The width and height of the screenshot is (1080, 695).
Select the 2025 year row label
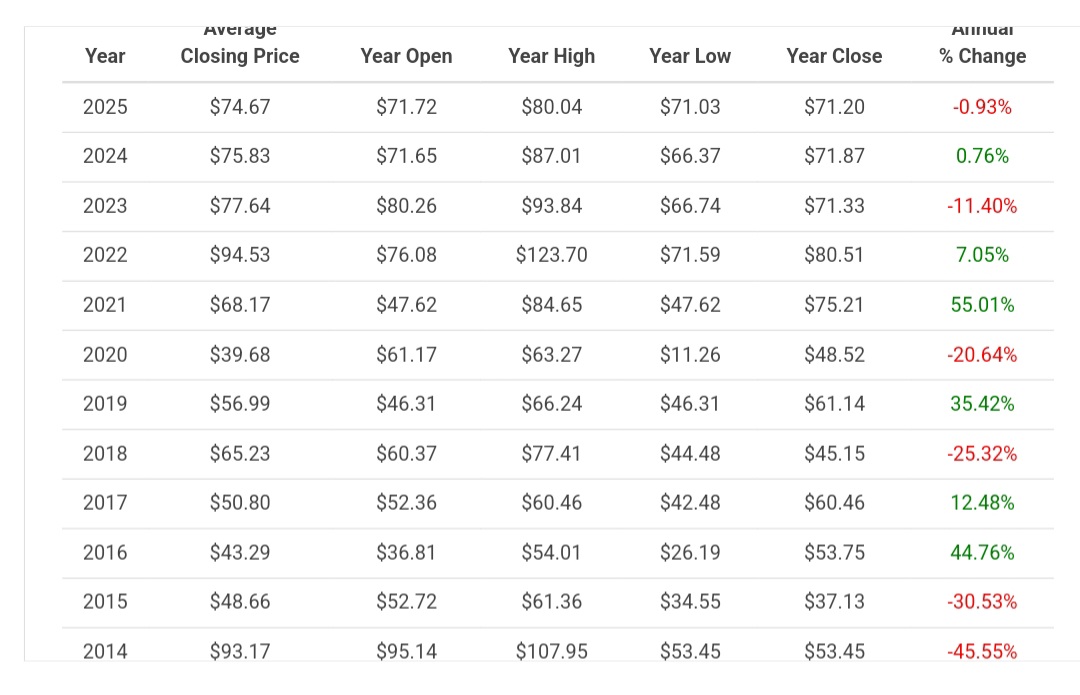(105, 107)
